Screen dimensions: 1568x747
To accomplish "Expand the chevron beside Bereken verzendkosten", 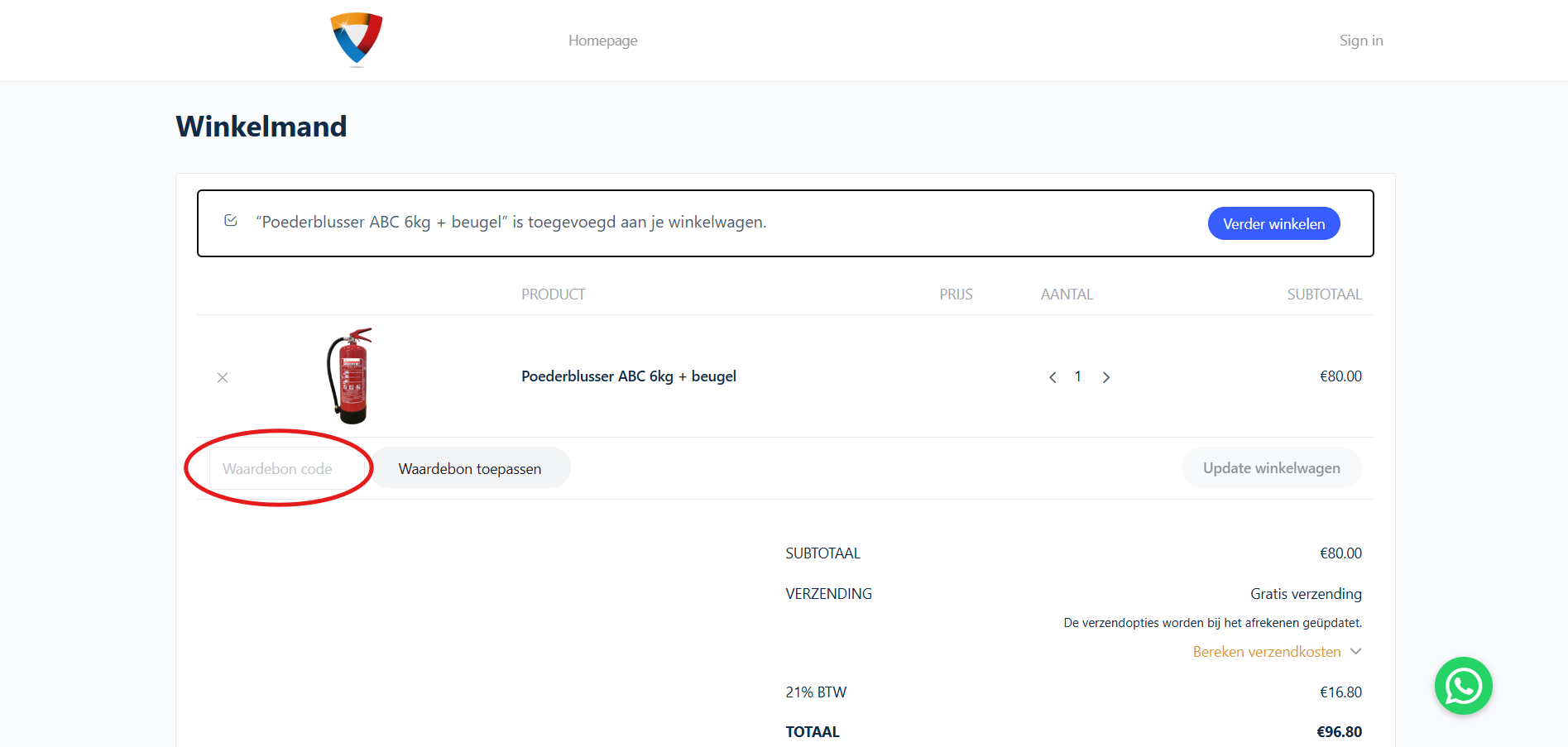I will (1355, 652).
